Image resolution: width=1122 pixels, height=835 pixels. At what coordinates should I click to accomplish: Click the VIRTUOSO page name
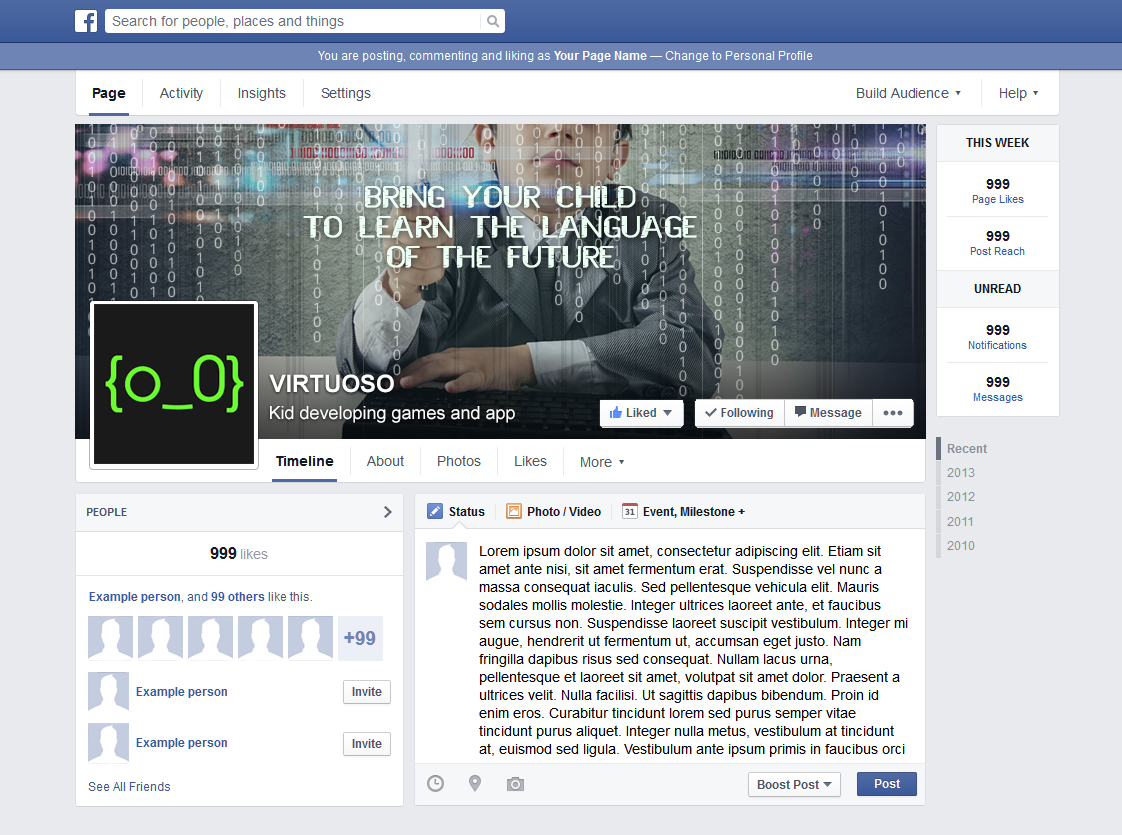click(x=331, y=384)
